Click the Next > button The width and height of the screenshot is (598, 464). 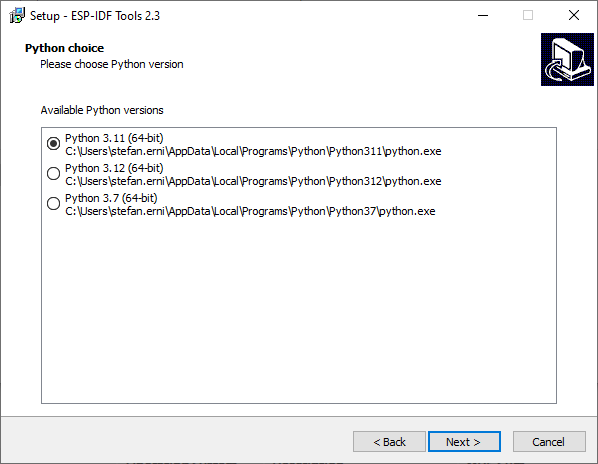[x=464, y=442]
